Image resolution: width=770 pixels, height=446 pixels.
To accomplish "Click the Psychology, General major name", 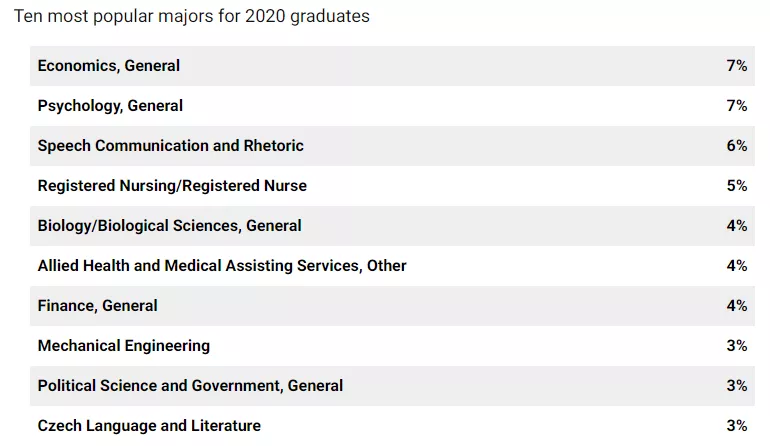I will [110, 106].
